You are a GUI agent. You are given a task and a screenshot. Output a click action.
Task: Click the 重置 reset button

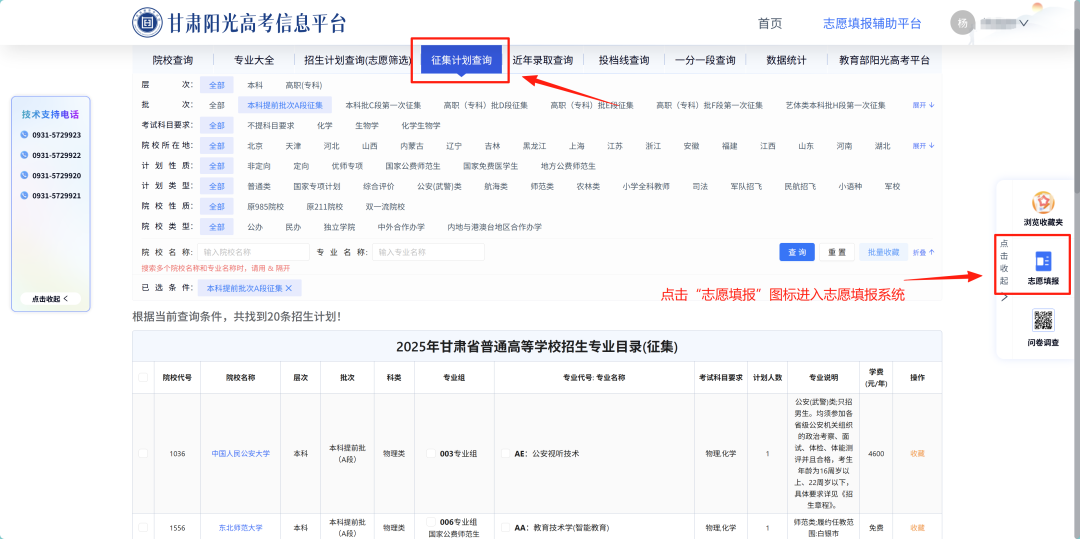[837, 252]
